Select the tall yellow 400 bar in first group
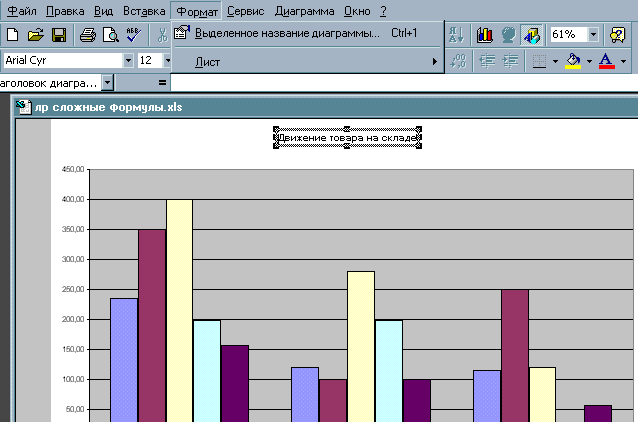Image resolution: width=638 pixels, height=422 pixels. pos(179,310)
